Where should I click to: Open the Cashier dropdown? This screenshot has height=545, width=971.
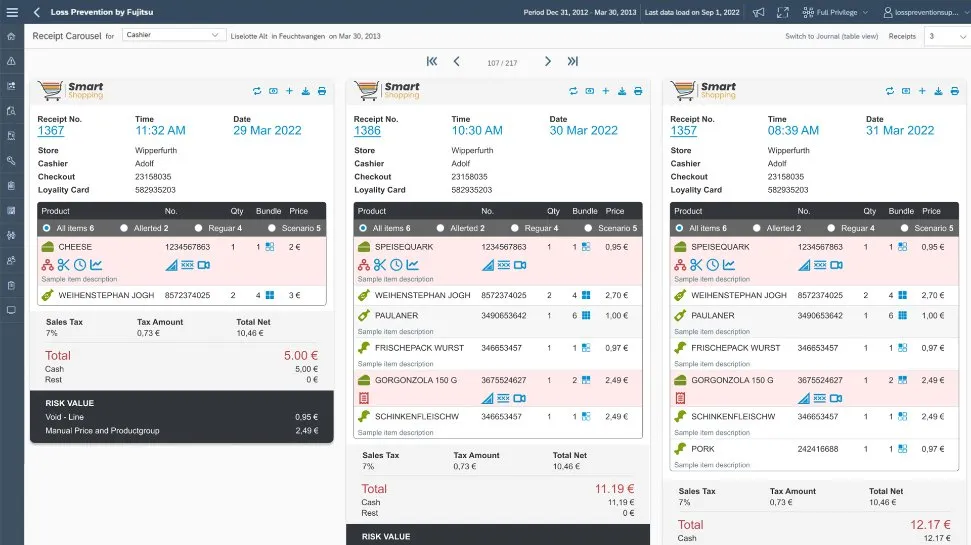[x=174, y=35]
